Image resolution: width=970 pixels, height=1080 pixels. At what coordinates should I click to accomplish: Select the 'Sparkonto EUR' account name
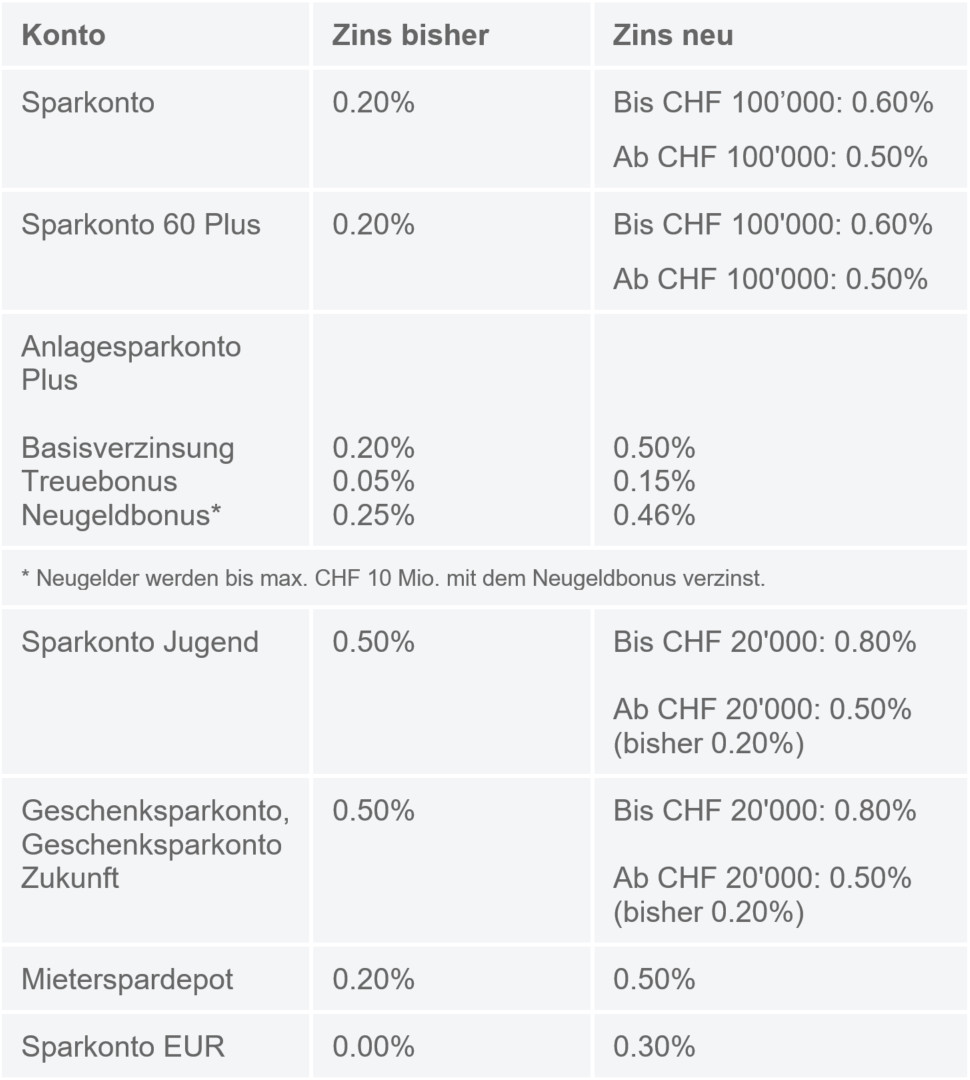[123, 1047]
